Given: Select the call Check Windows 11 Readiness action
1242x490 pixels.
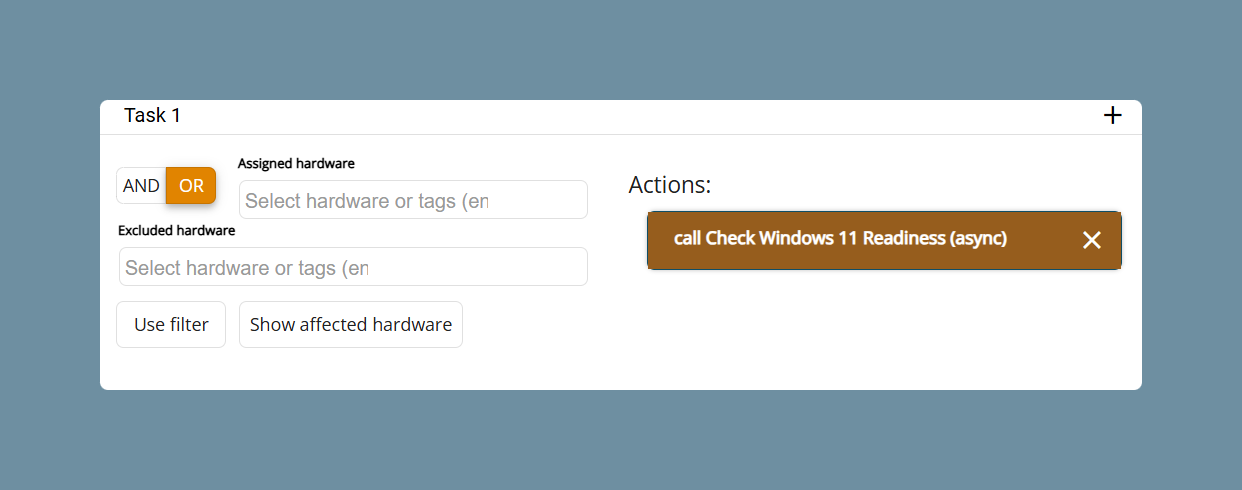Looking at the screenshot, I should point(884,240).
